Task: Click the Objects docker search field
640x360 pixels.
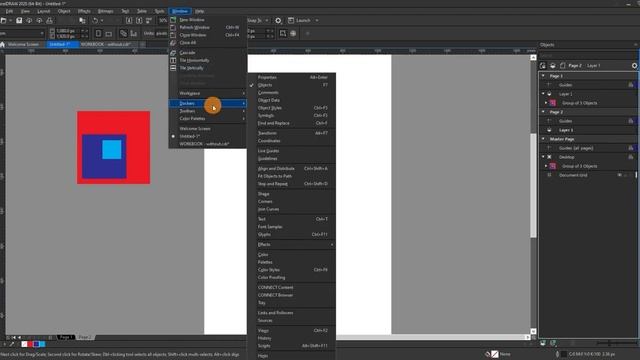Action: click(587, 55)
